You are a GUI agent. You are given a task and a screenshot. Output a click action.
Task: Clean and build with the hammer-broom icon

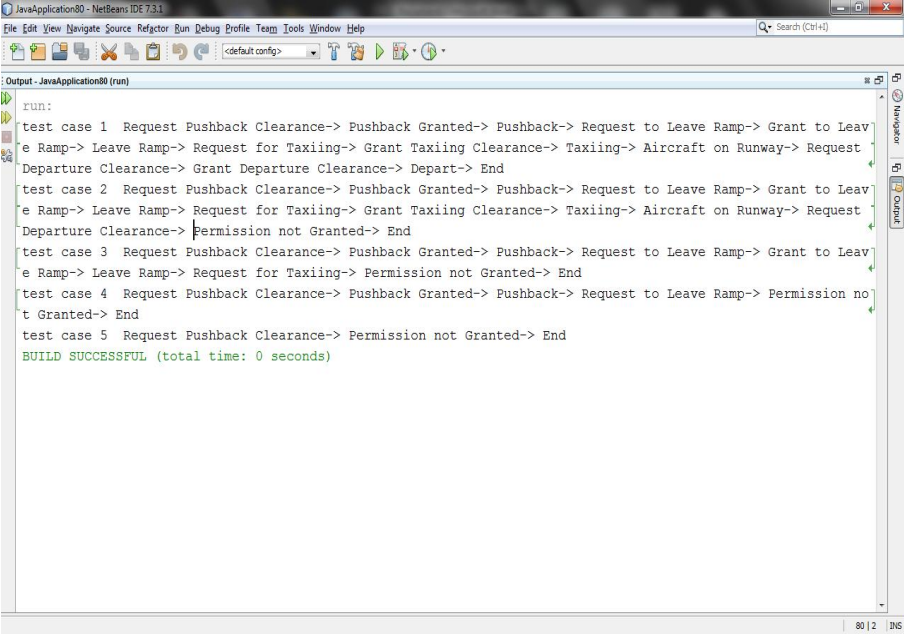356,52
